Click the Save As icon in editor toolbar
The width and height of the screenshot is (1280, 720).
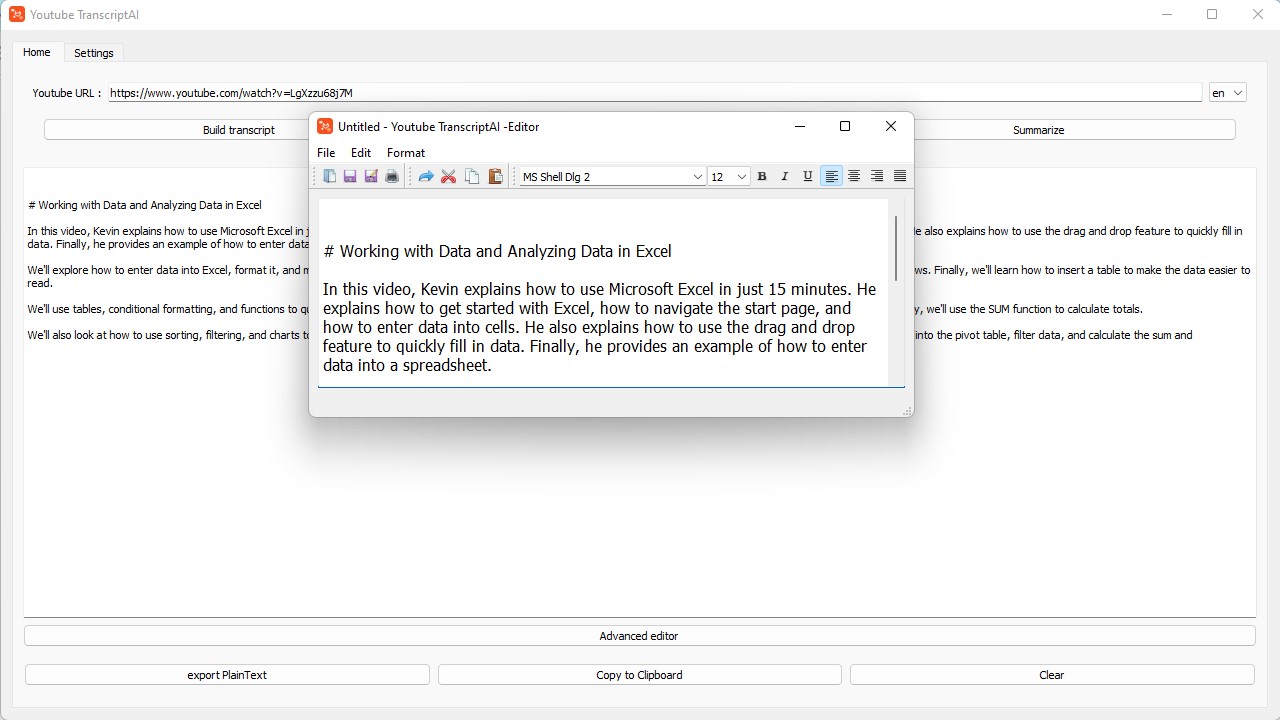pyautogui.click(x=371, y=177)
